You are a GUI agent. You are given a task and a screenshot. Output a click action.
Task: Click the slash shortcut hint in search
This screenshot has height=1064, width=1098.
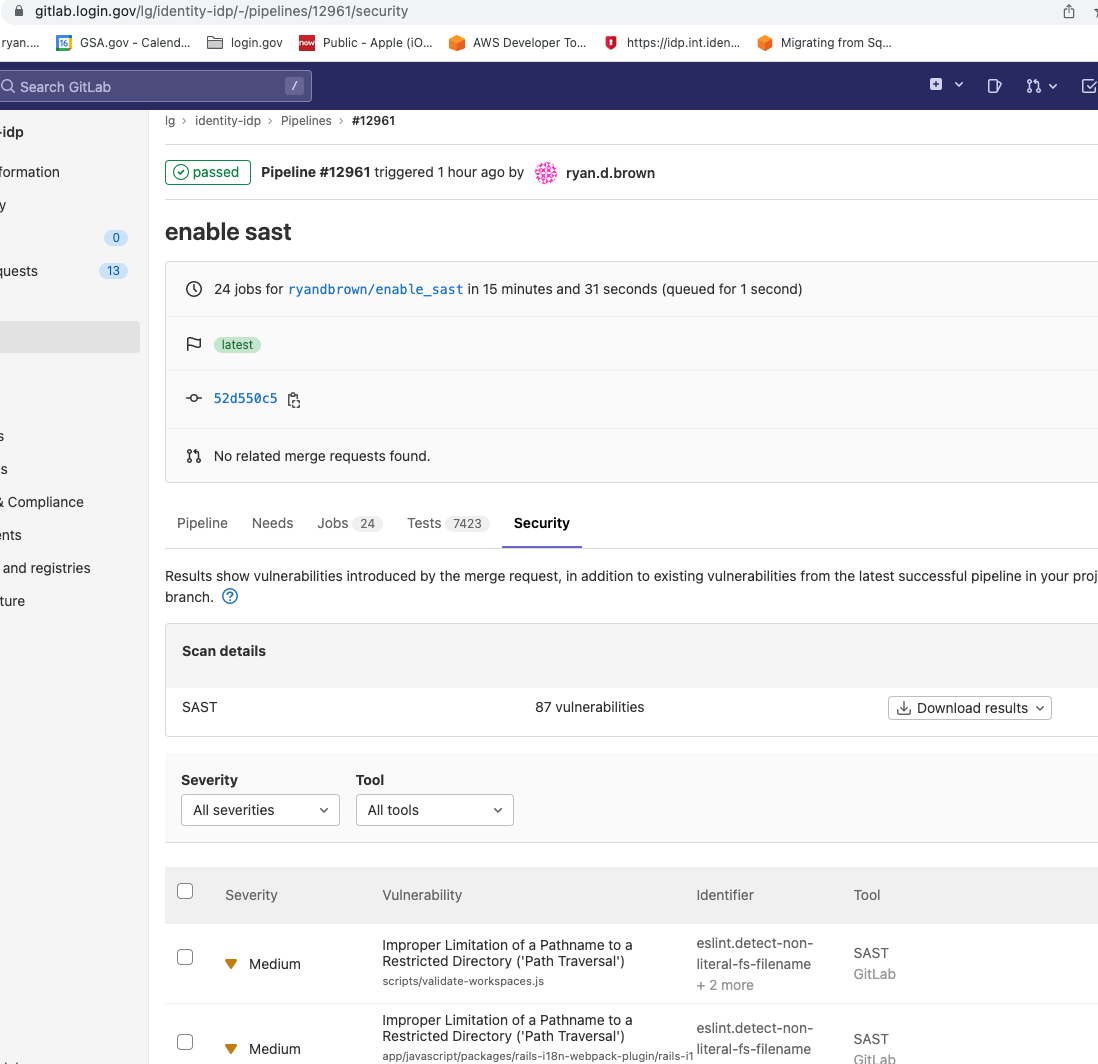tap(294, 85)
